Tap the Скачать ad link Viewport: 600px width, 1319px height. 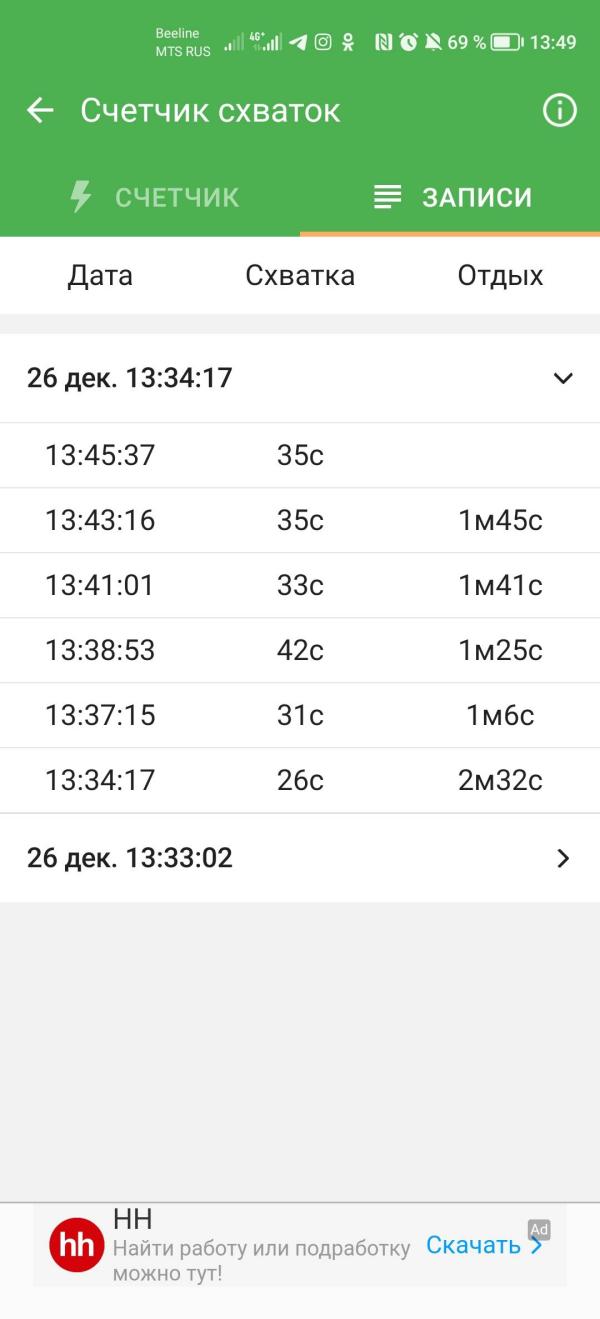[x=484, y=1245]
